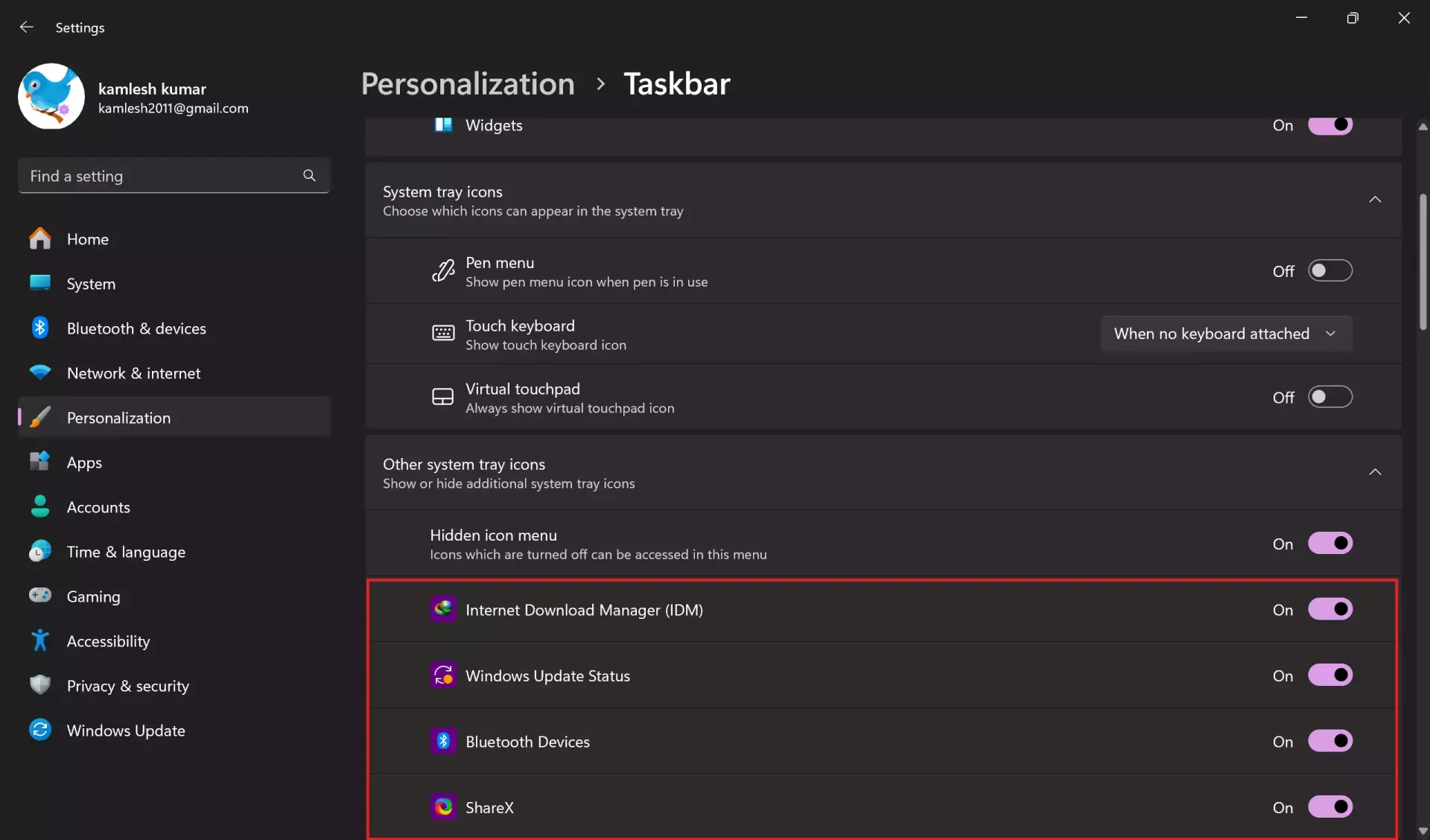Select the Gaming controller icon in sidebar
Screen dimensions: 1430x840
(39, 596)
